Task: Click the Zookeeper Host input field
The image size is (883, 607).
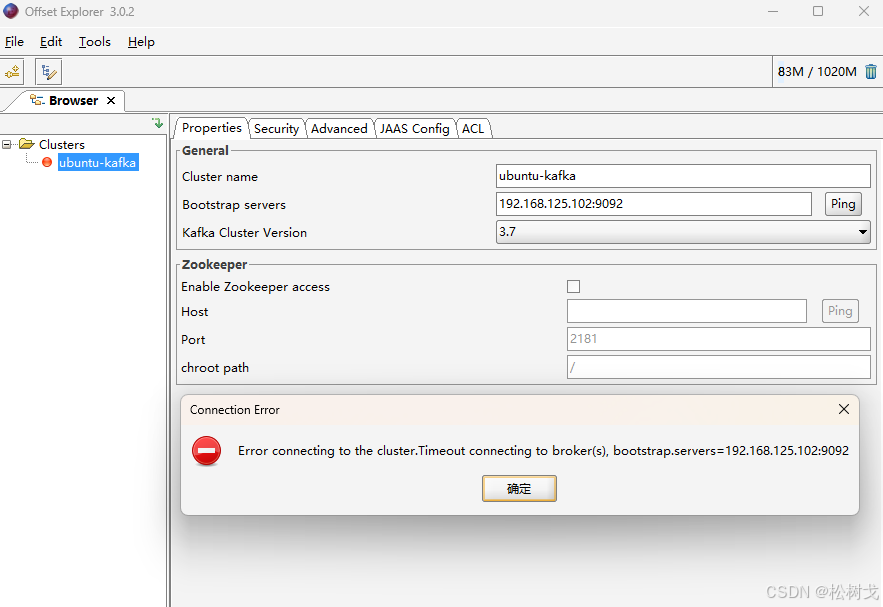Action: [x=686, y=311]
